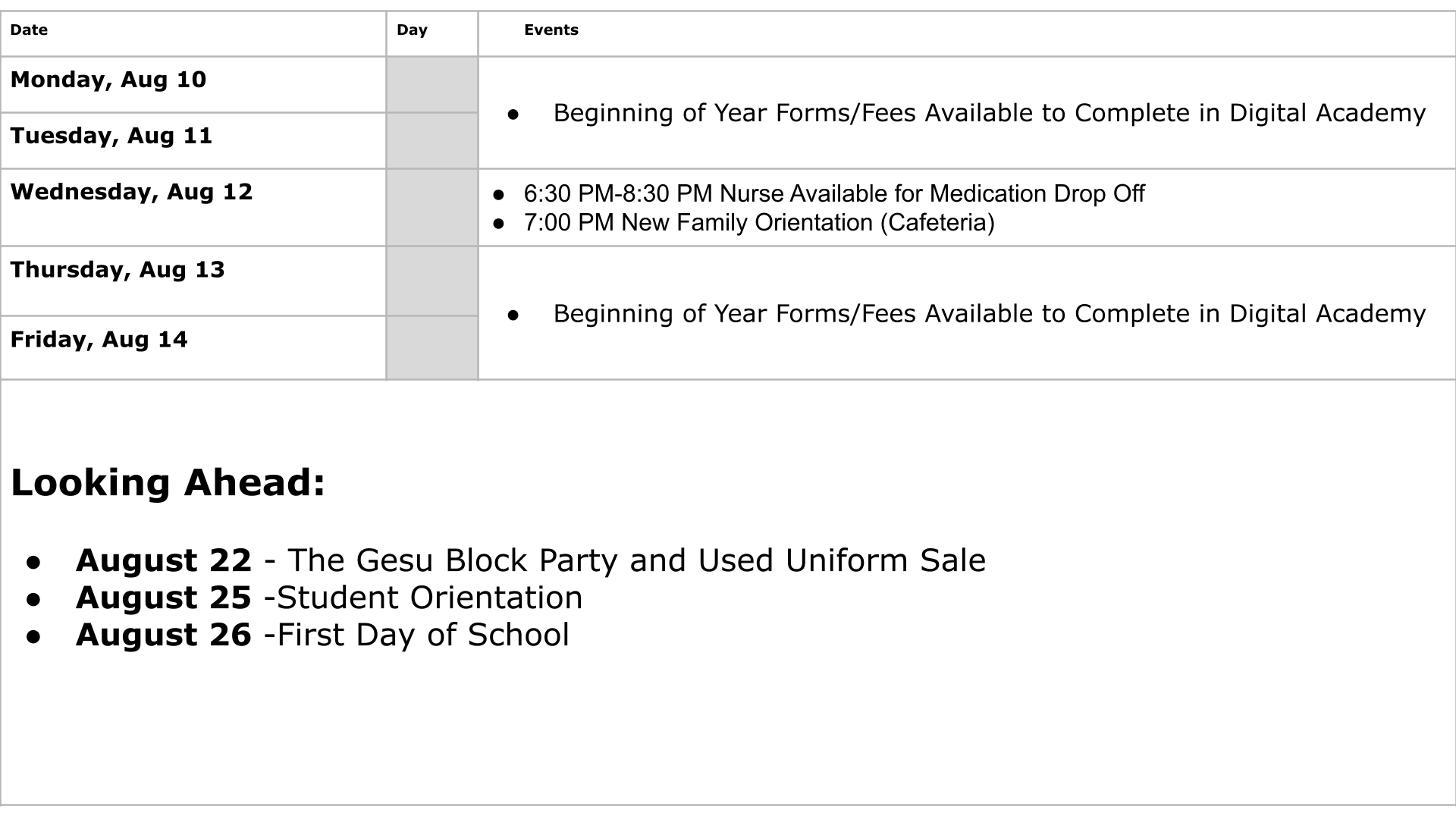Select the Monday, Aug 10 cell

pos(193,84)
